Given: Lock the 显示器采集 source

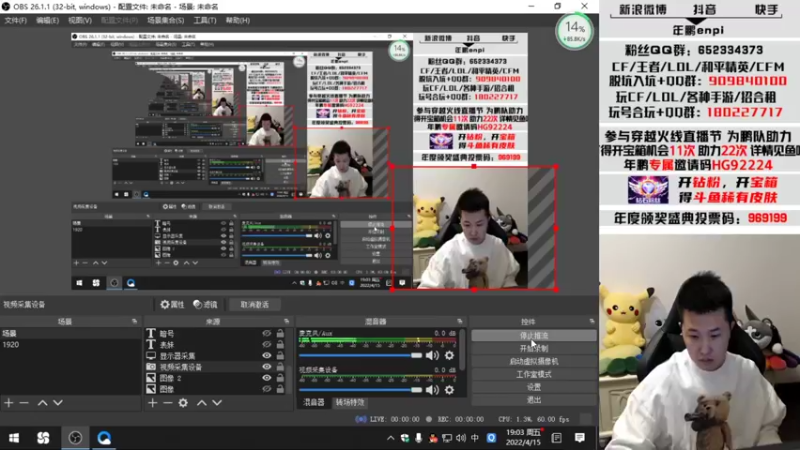Looking at the screenshot, I should [x=280, y=356].
